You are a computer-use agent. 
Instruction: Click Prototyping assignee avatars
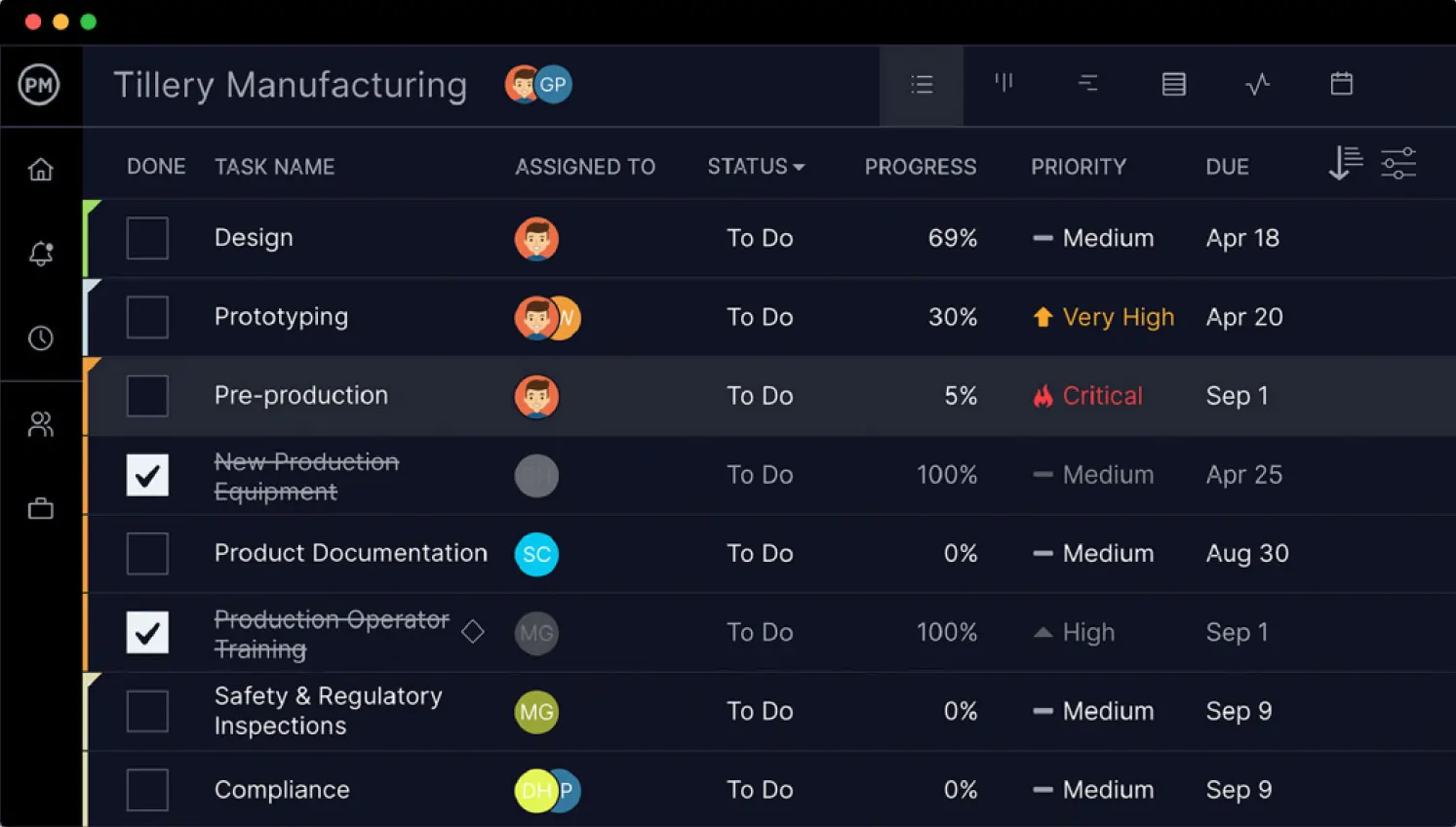(x=547, y=318)
